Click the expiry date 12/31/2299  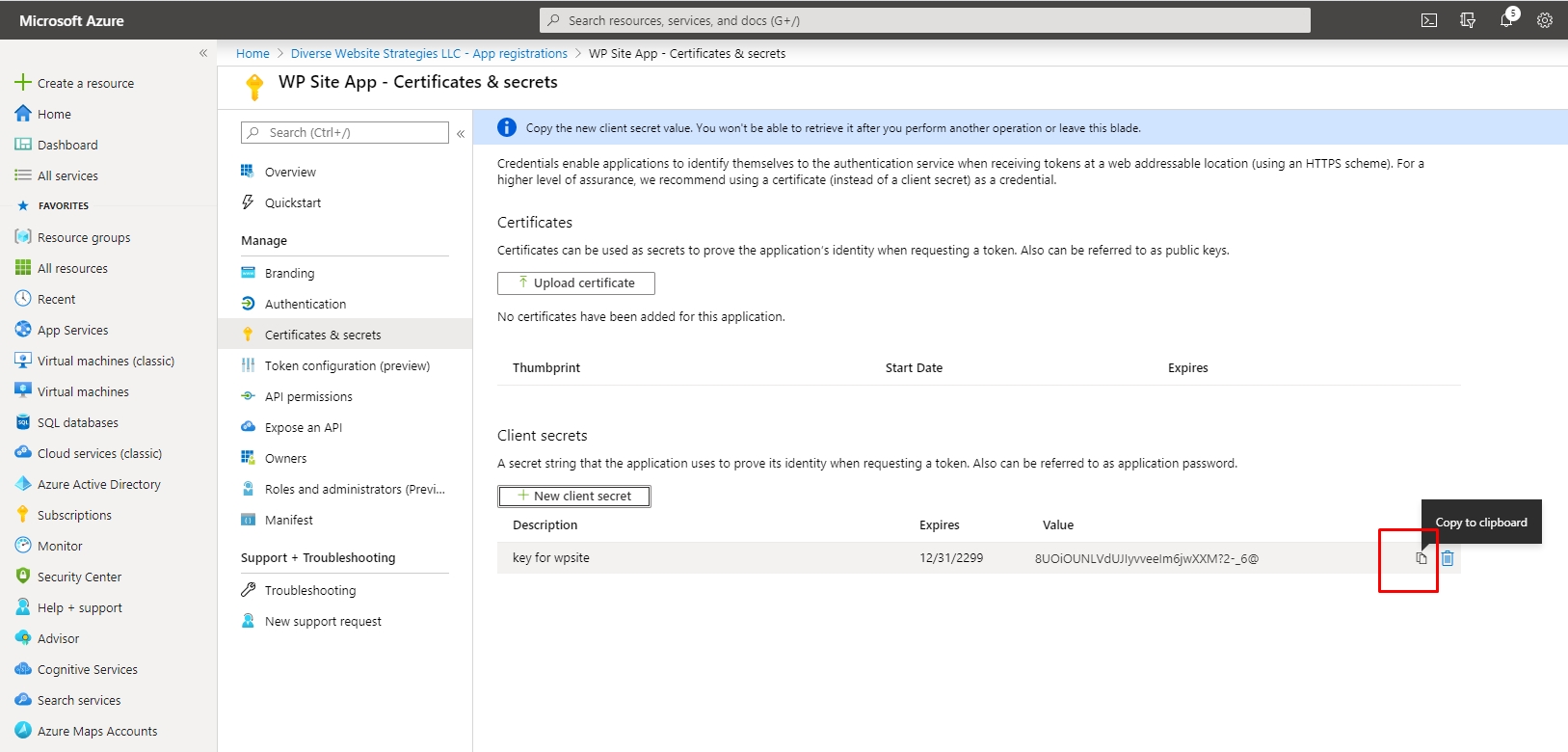(951, 557)
